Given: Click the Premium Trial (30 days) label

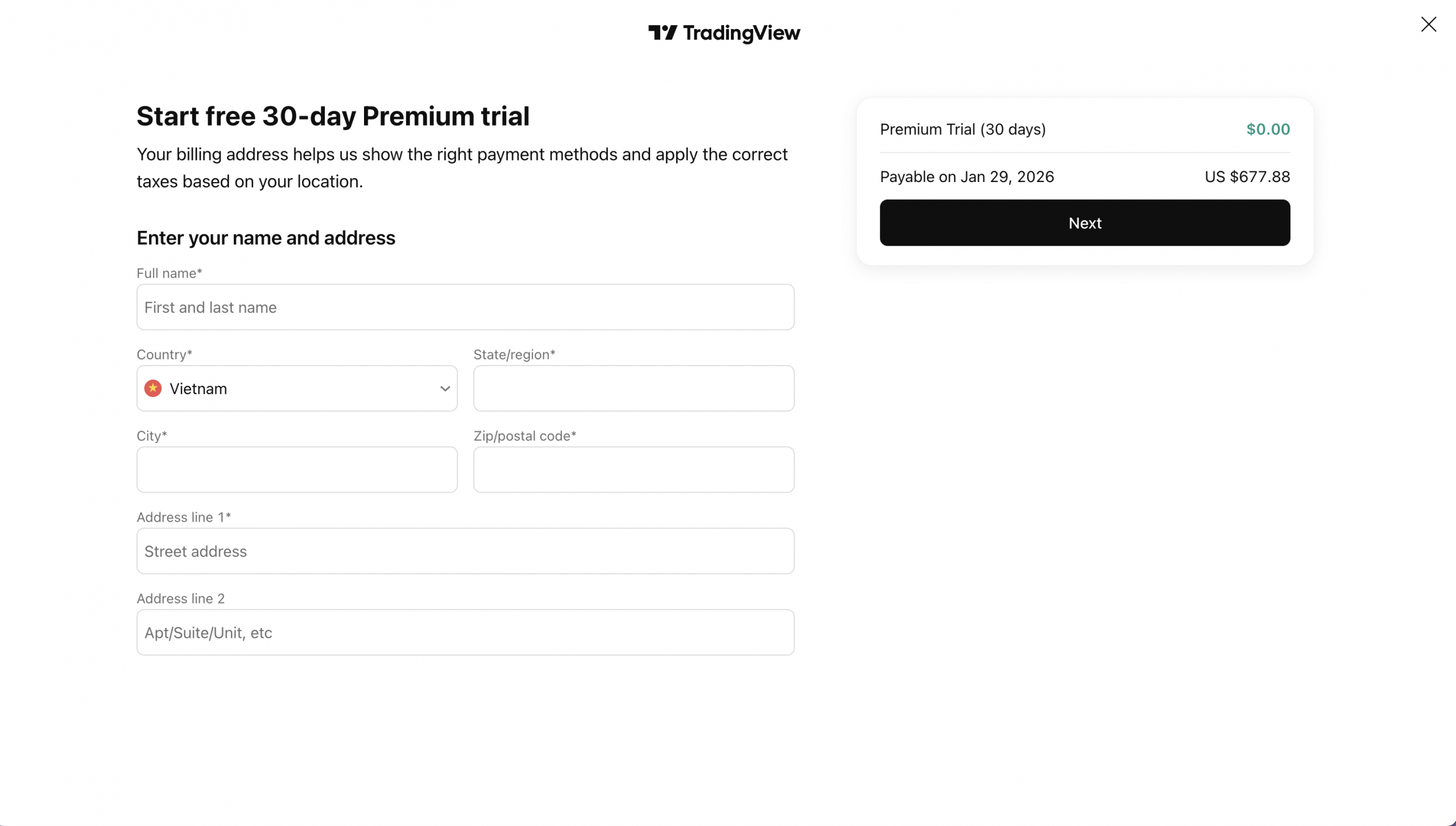Looking at the screenshot, I should (x=962, y=129).
